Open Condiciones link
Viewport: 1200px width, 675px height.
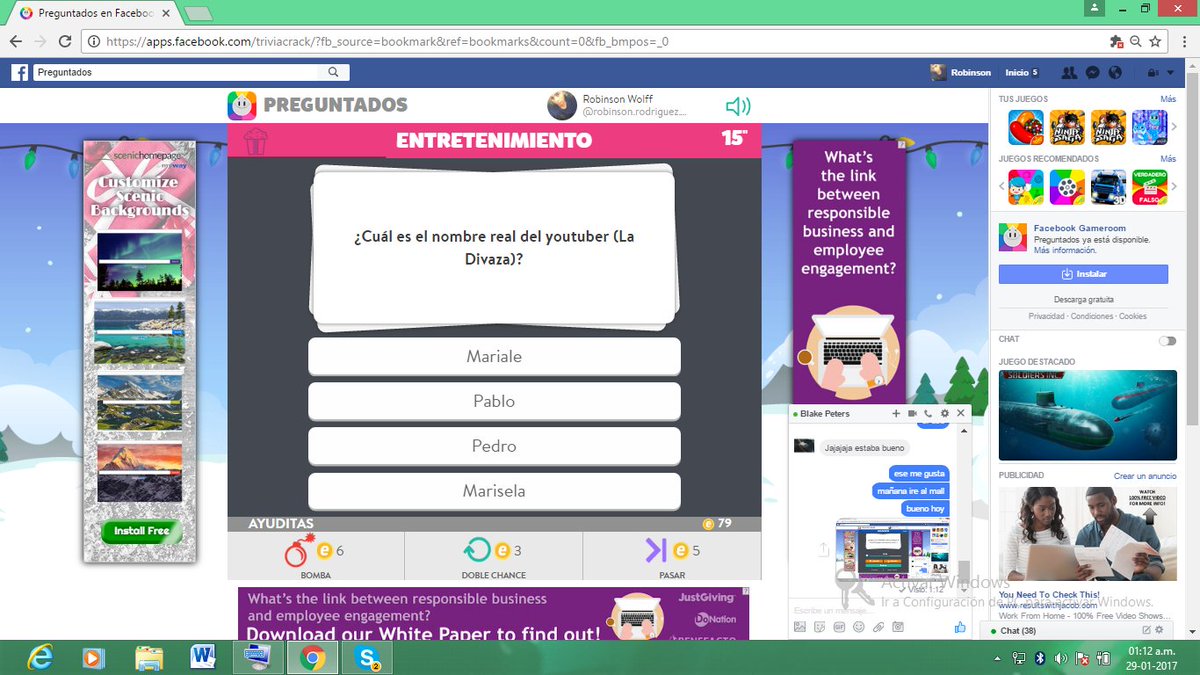pos(1092,316)
